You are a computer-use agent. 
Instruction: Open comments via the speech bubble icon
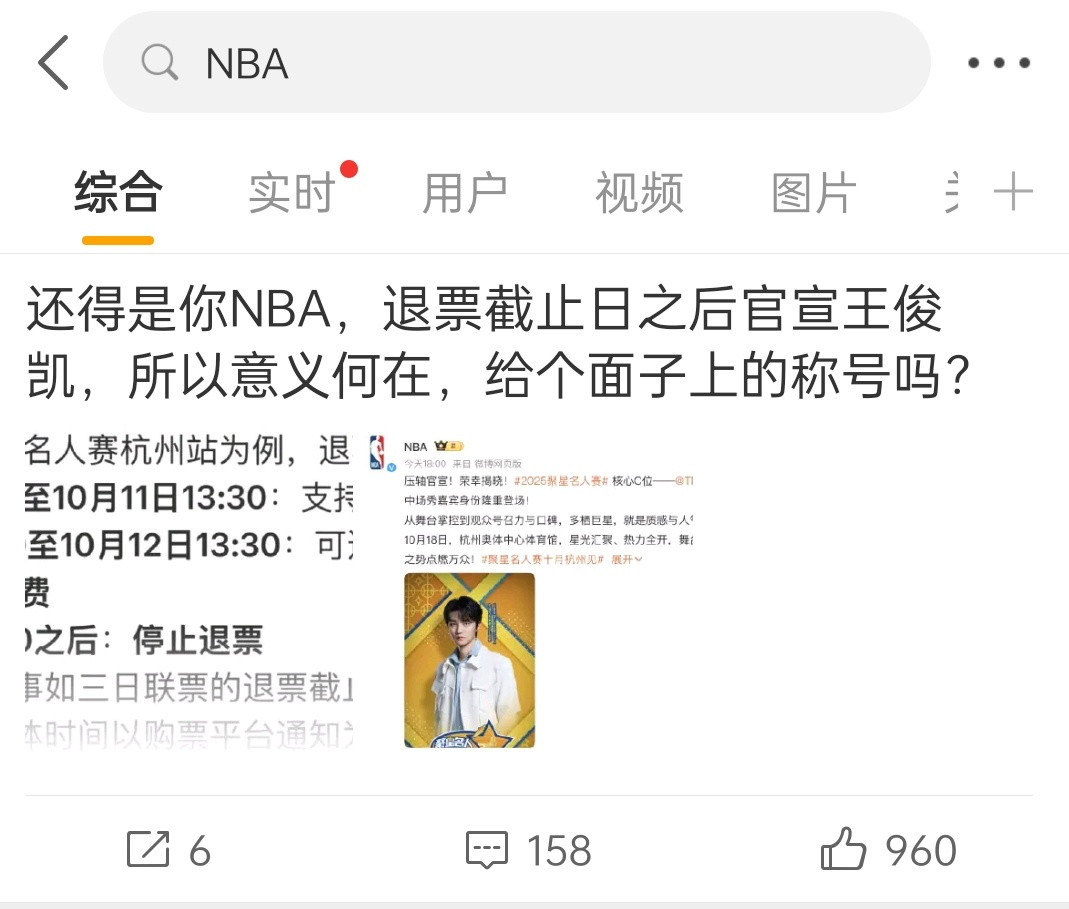[487, 850]
